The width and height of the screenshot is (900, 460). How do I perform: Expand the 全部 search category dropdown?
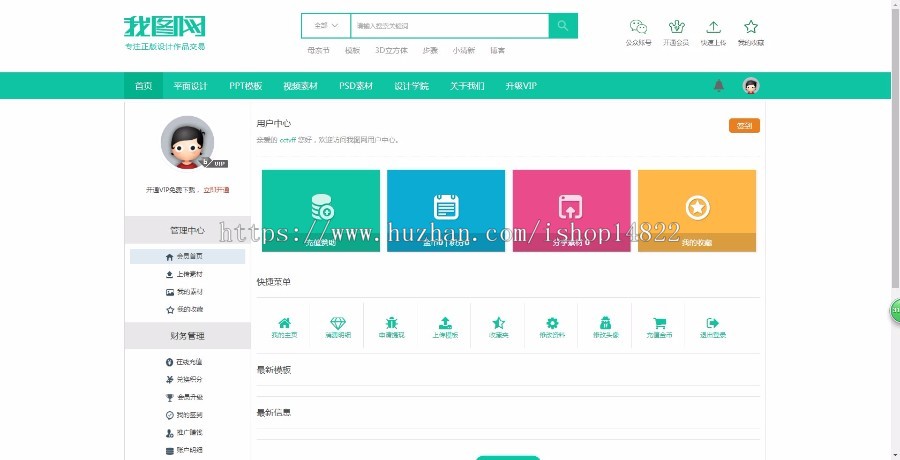click(x=326, y=26)
